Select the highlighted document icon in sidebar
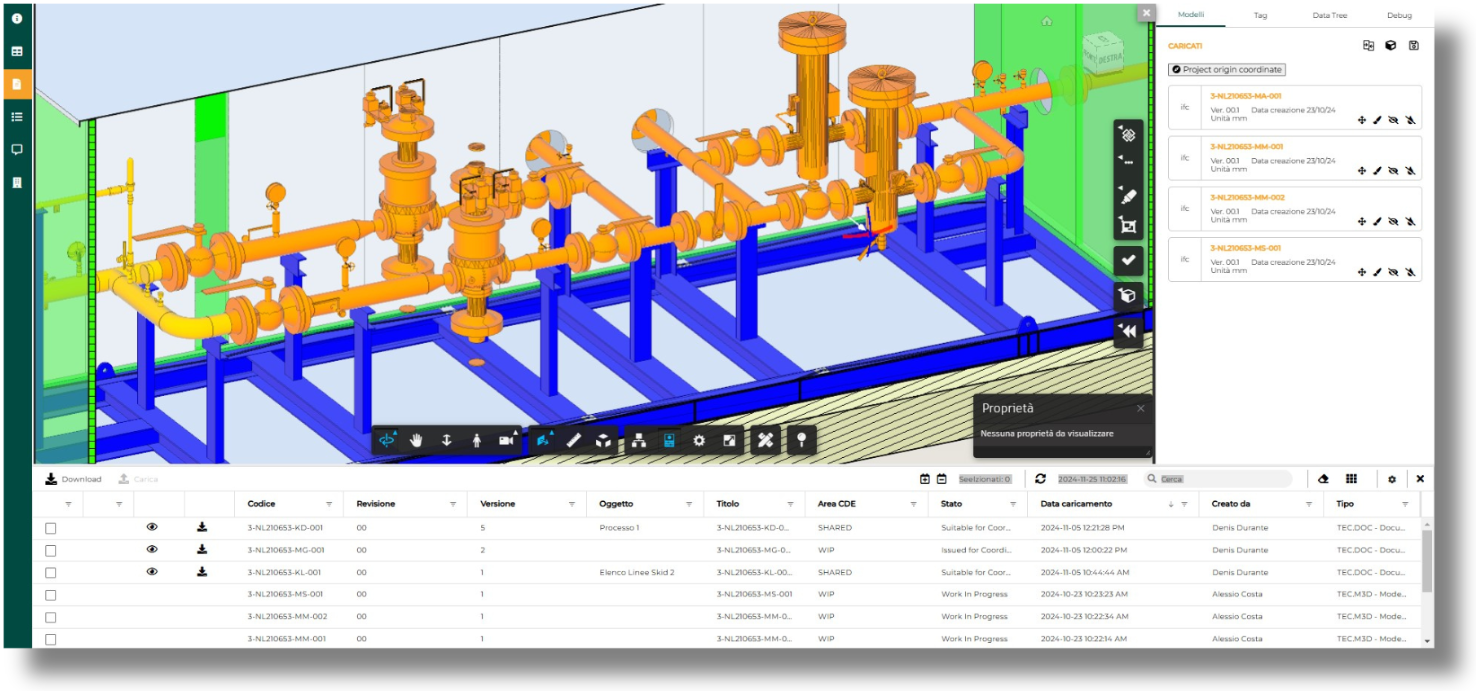The height and width of the screenshot is (691, 1476). [16, 84]
